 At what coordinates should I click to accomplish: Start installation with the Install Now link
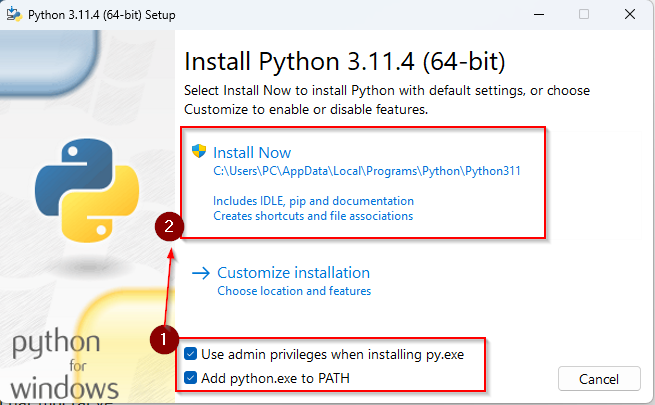[x=252, y=153]
